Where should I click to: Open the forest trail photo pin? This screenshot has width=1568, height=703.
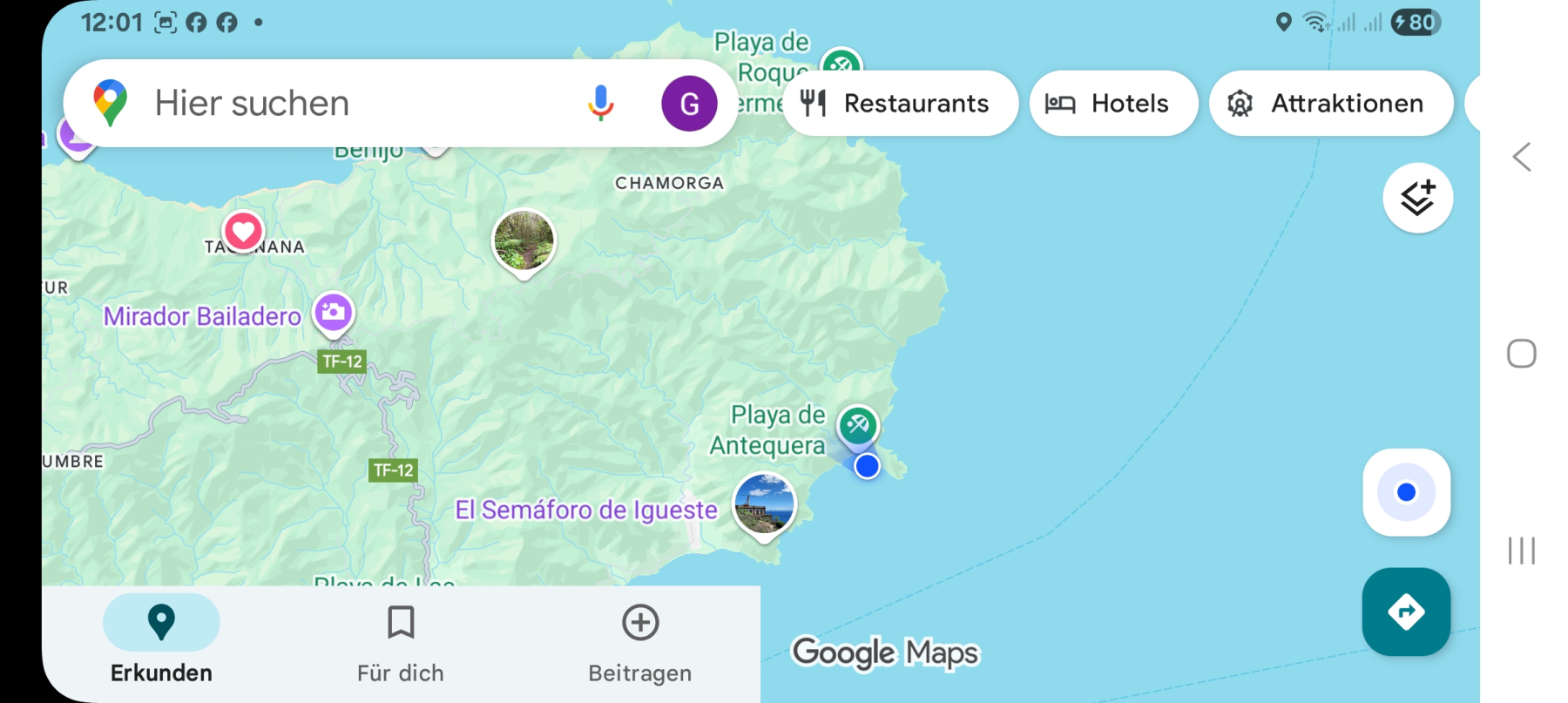click(524, 242)
